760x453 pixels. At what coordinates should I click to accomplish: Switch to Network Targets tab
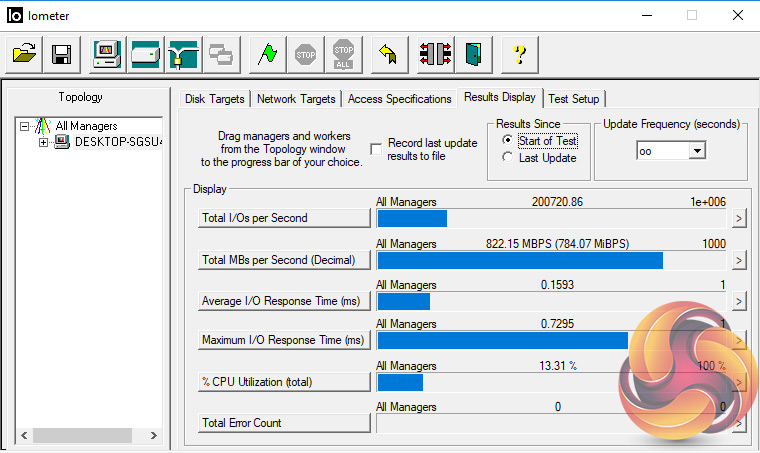point(296,99)
